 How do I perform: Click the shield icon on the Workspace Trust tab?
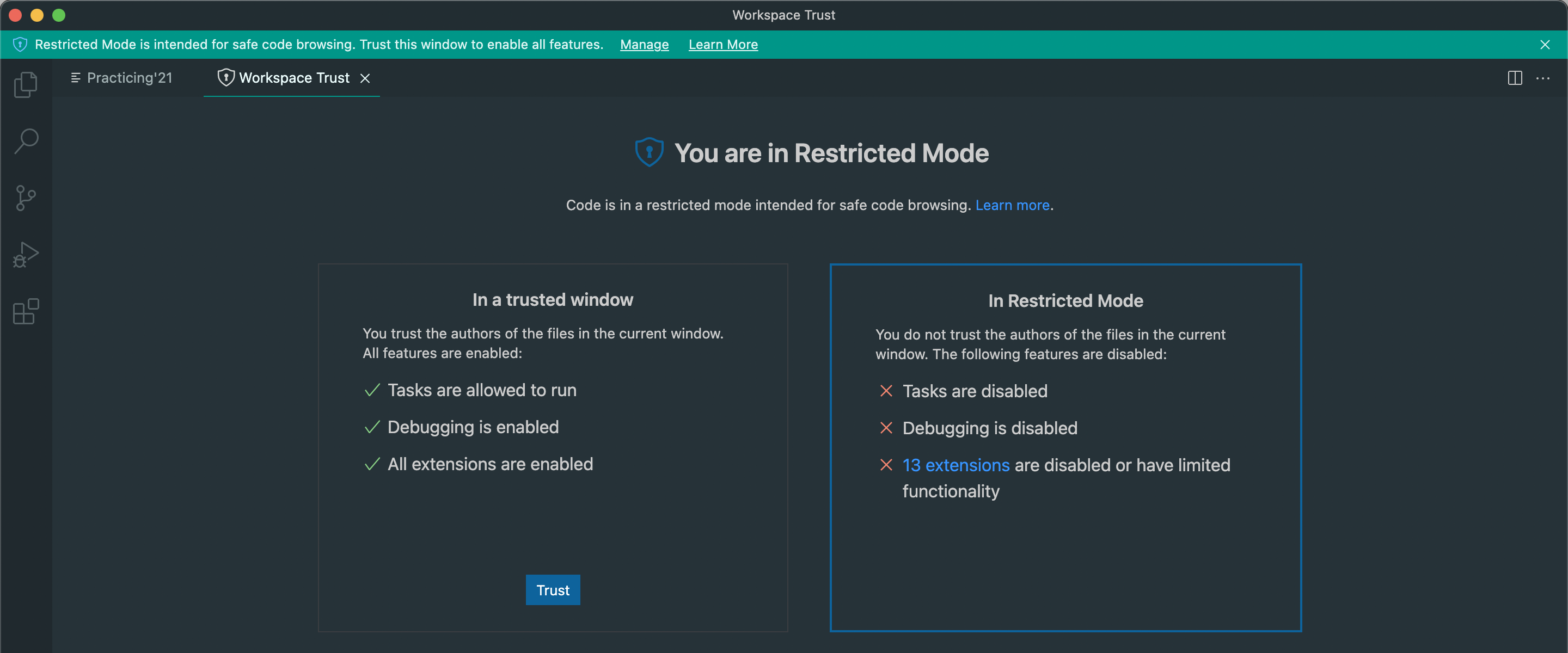pos(226,77)
